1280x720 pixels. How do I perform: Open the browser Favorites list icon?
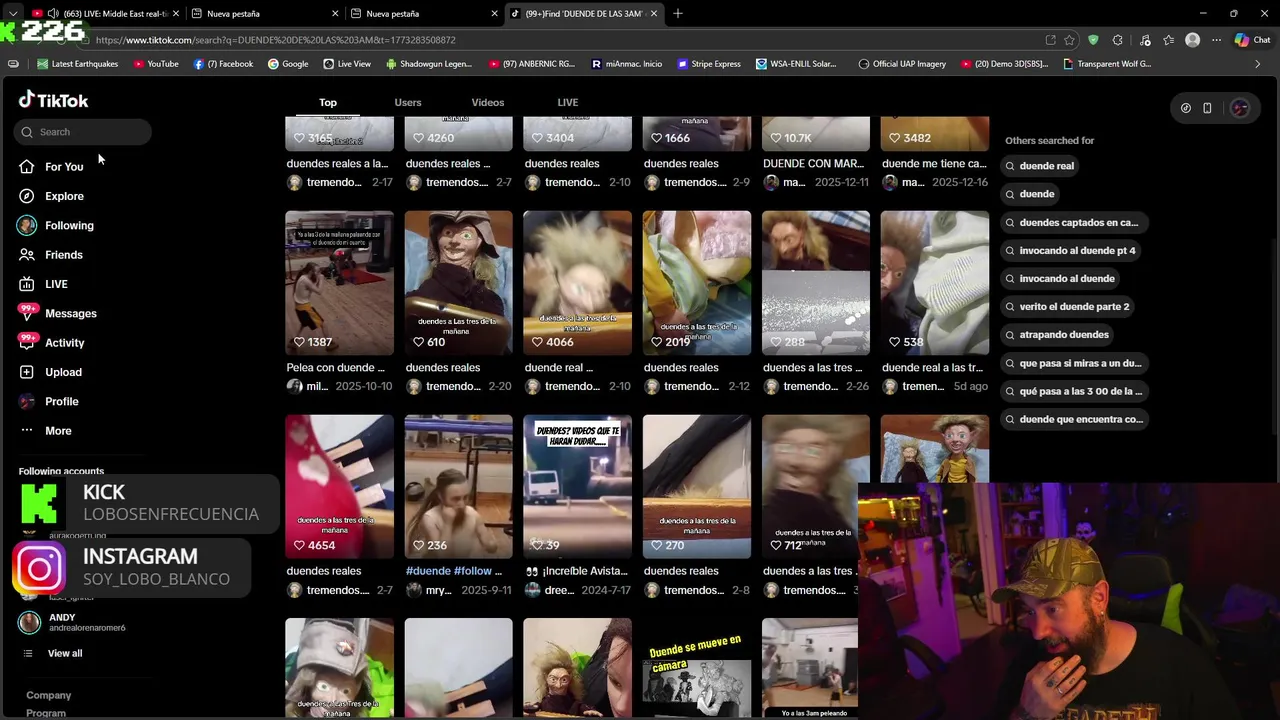coord(1167,40)
